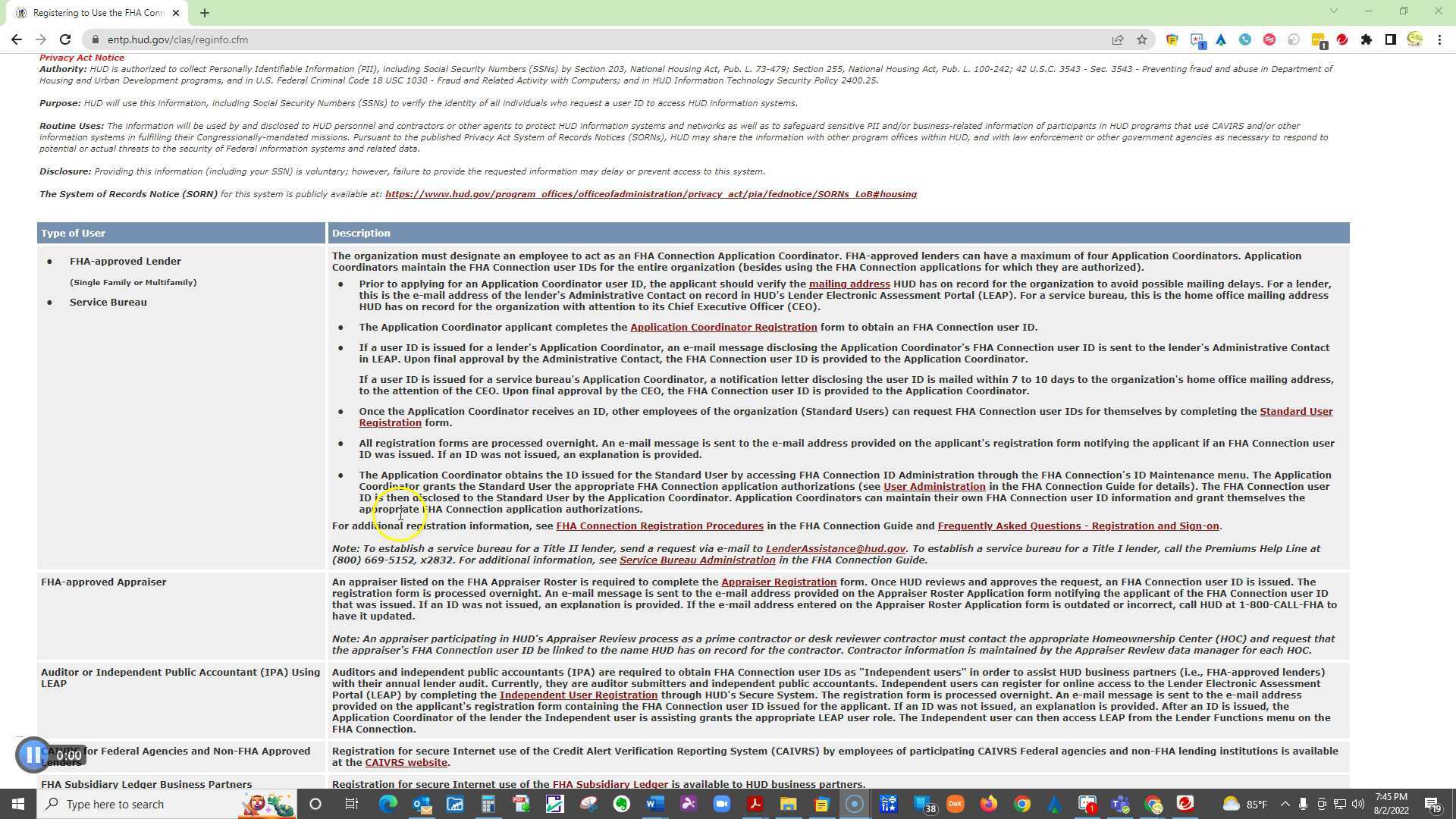Mute the system volume
Viewport: 1456px width, 819px height.
[1358, 804]
